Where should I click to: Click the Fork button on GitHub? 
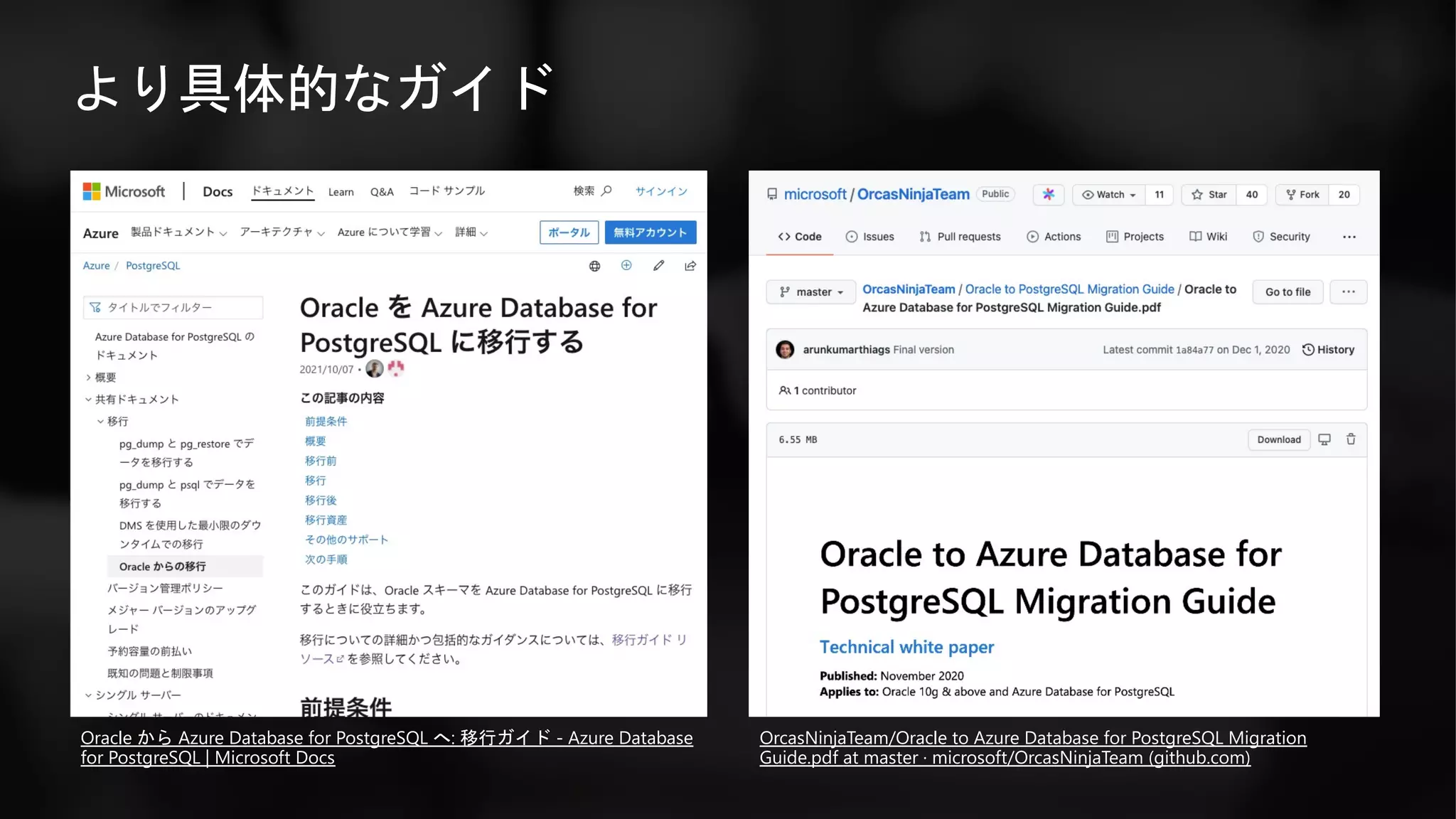point(1302,194)
